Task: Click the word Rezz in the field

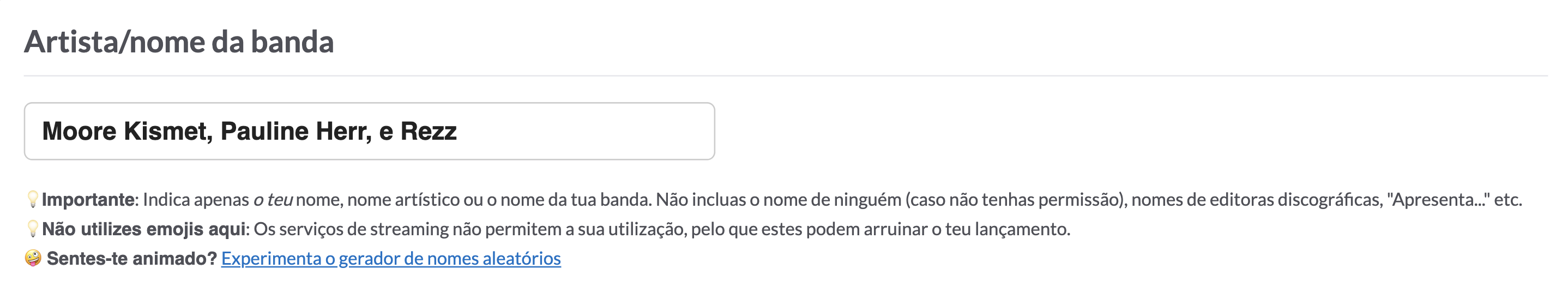Action: [429, 131]
